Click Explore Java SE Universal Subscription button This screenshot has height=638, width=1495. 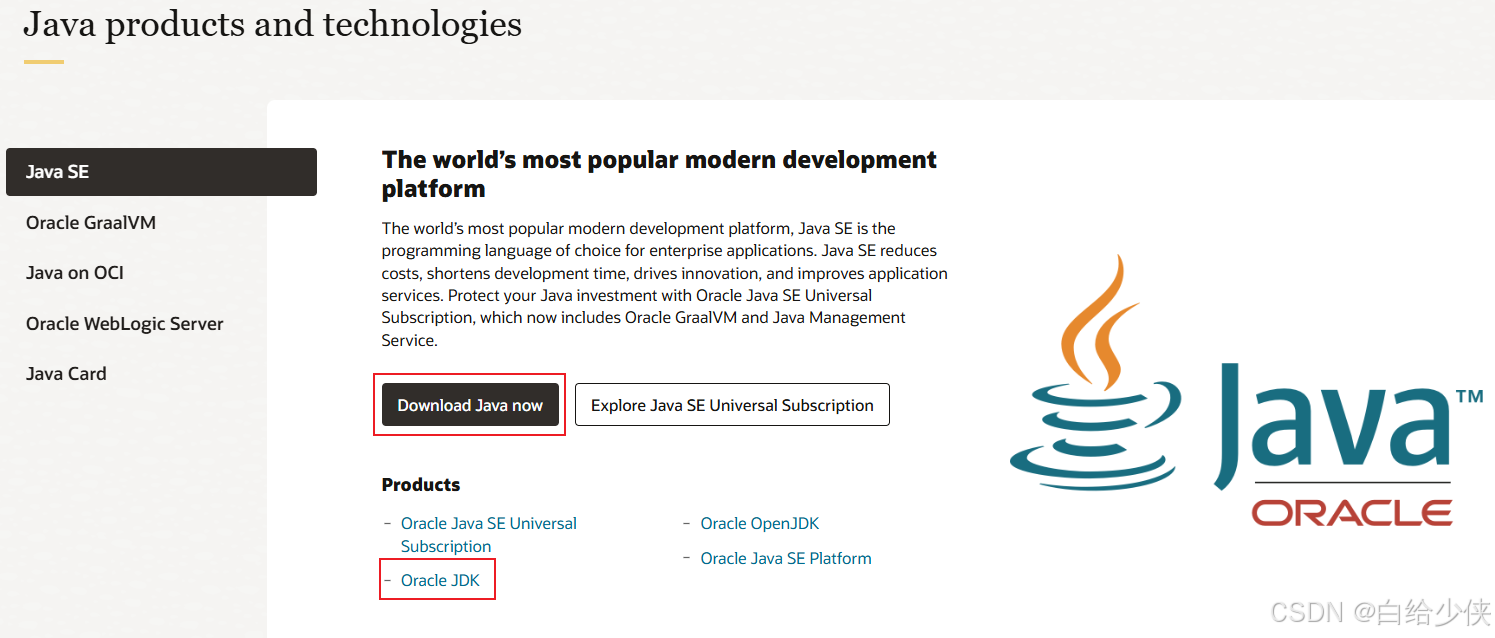[x=732, y=405]
